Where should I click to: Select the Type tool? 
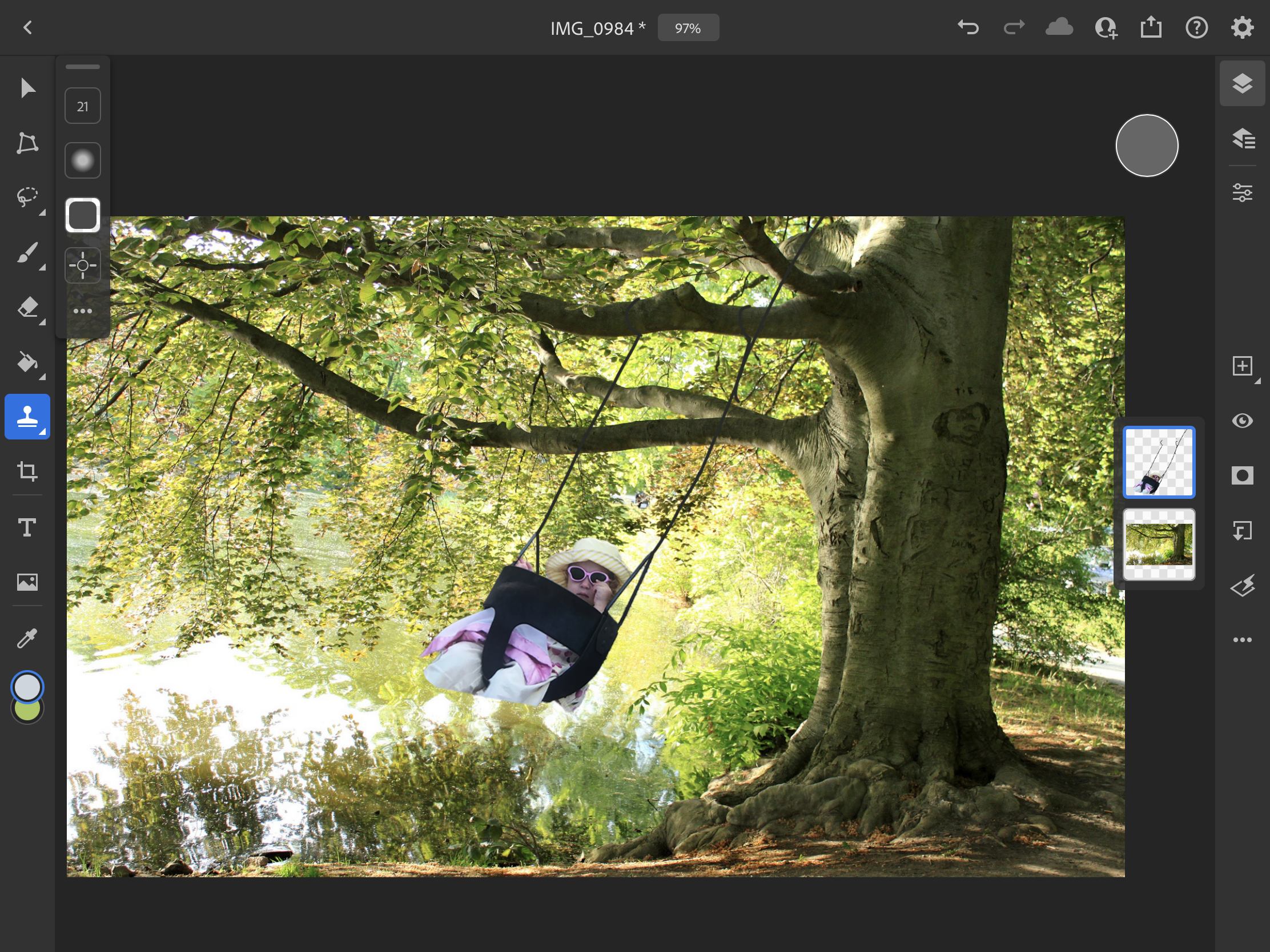coord(27,527)
